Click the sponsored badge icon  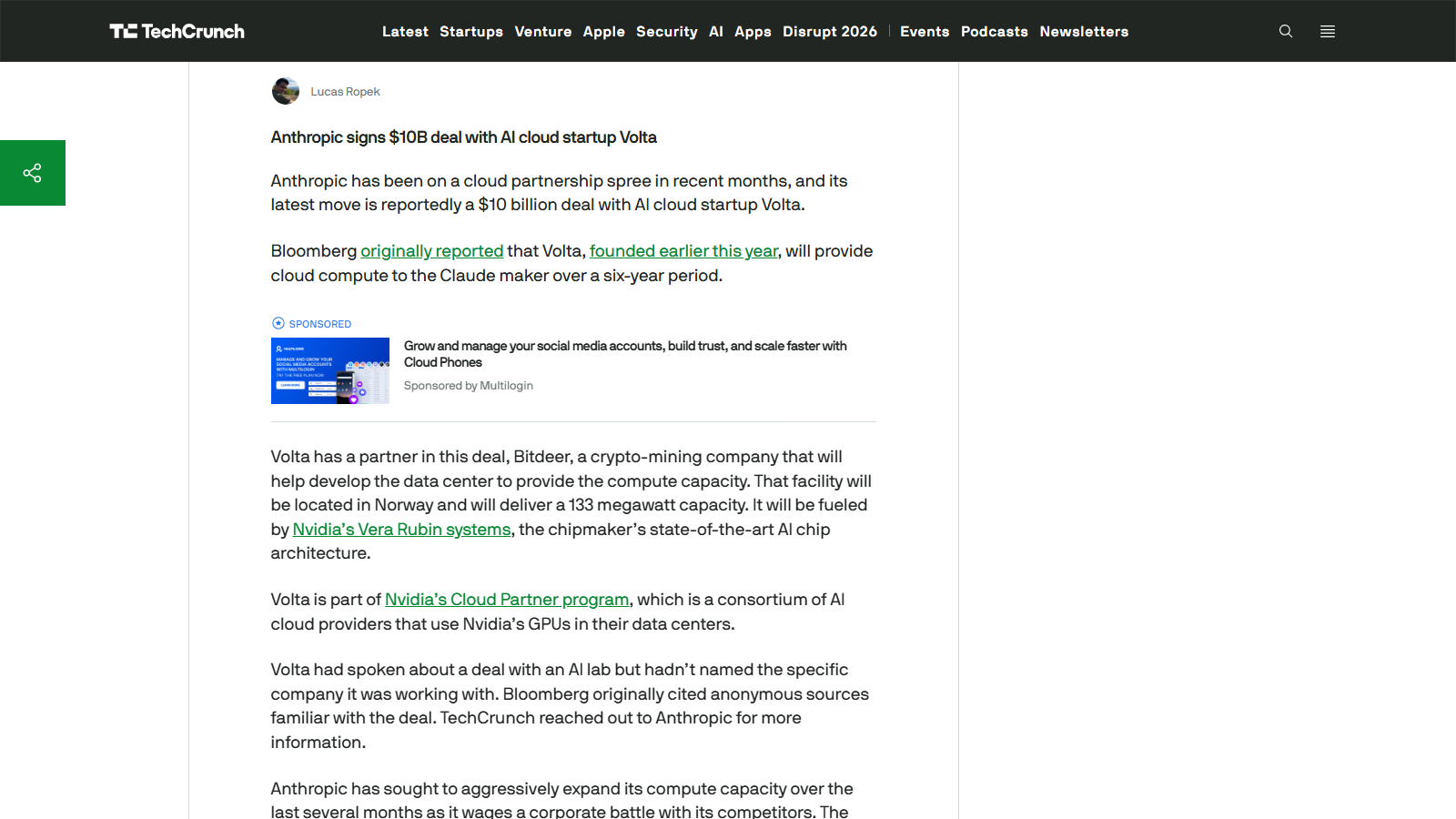(x=278, y=323)
